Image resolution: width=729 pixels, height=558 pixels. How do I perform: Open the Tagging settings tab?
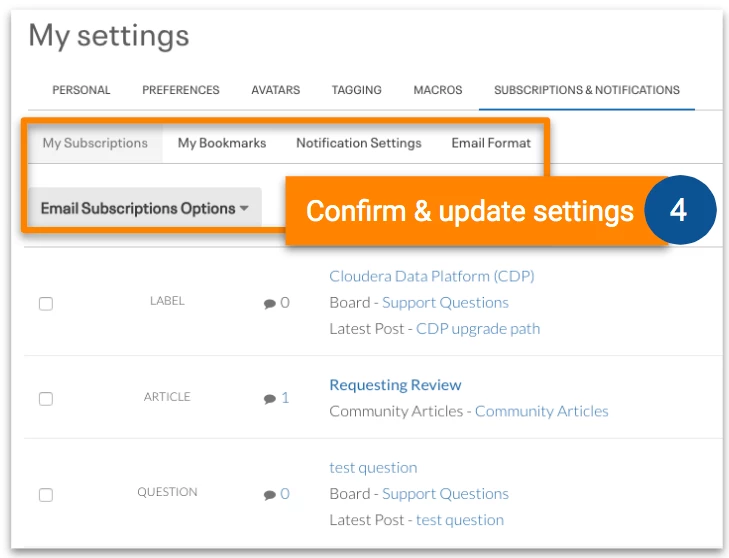[357, 90]
